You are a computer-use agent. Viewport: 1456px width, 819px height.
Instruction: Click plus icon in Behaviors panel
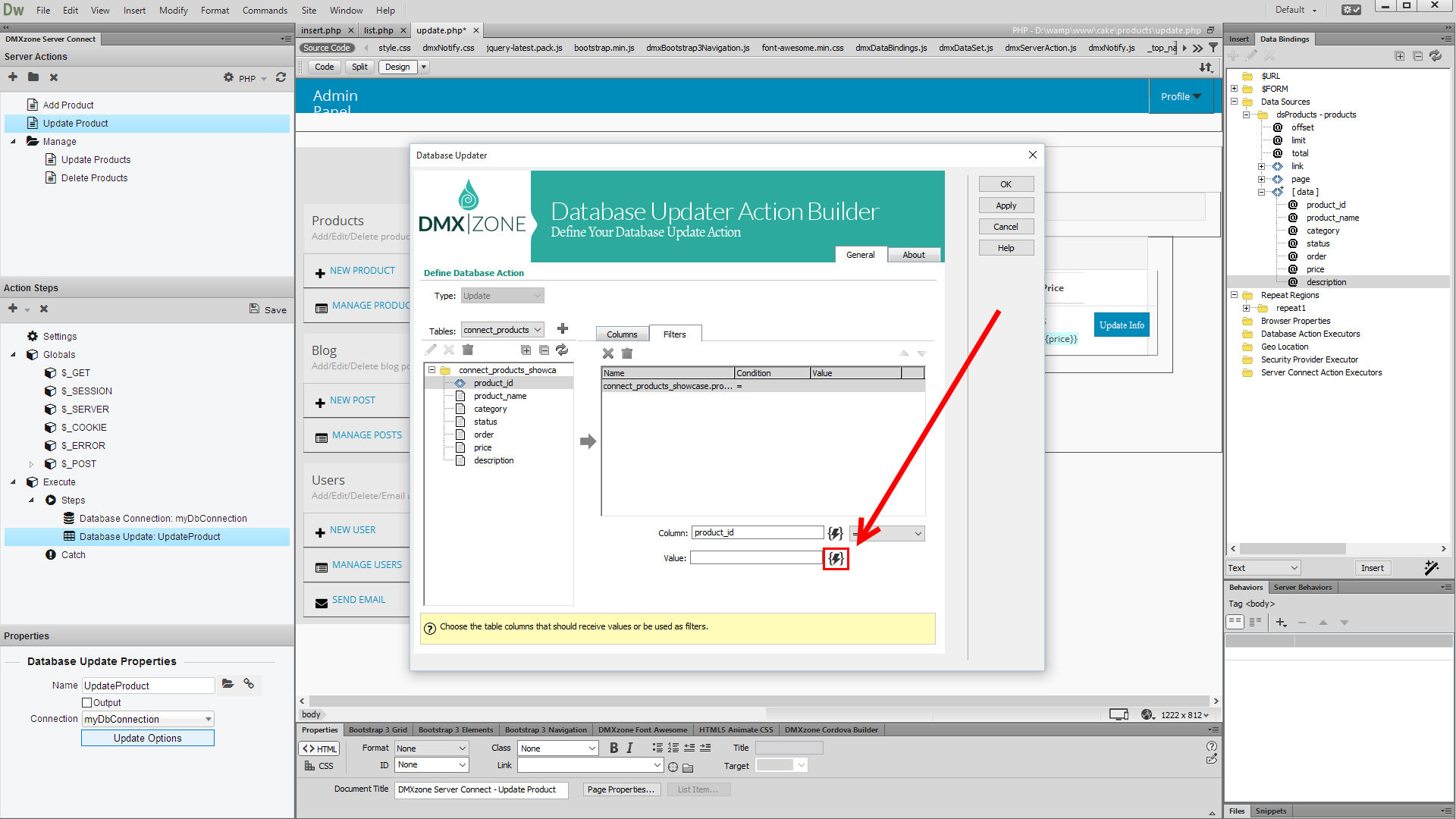(x=1281, y=623)
